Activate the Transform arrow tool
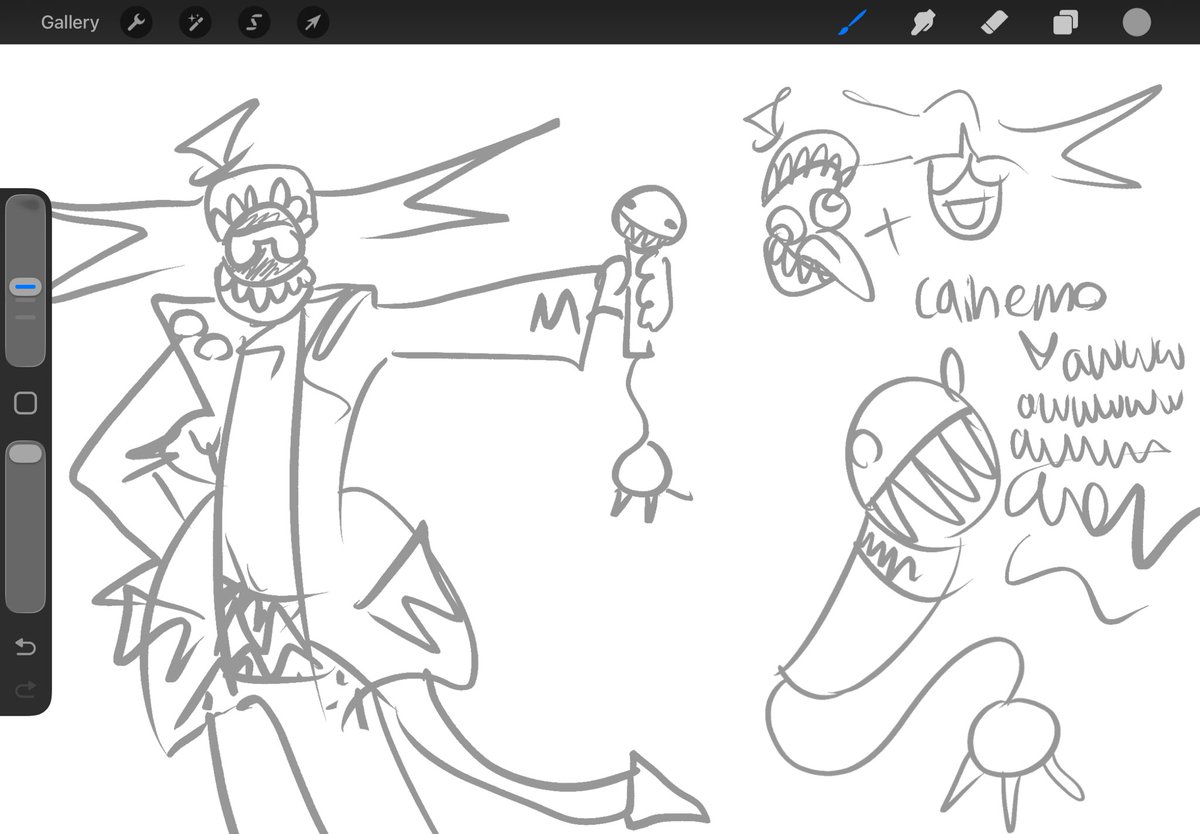 [313, 22]
